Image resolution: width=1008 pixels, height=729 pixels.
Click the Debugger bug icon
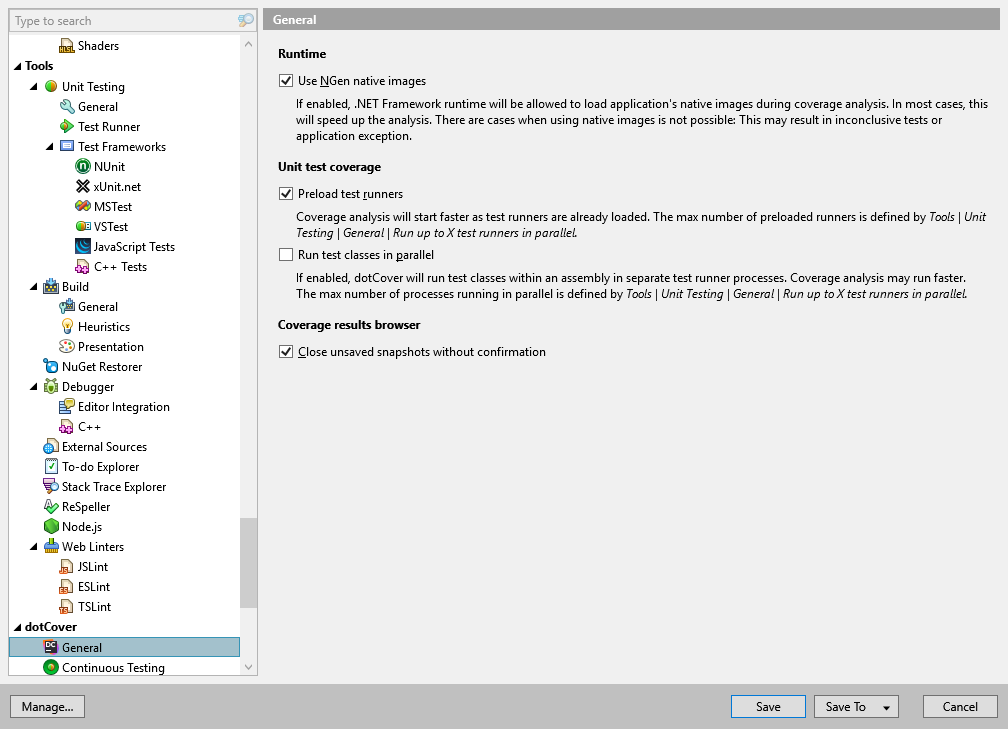[51, 386]
